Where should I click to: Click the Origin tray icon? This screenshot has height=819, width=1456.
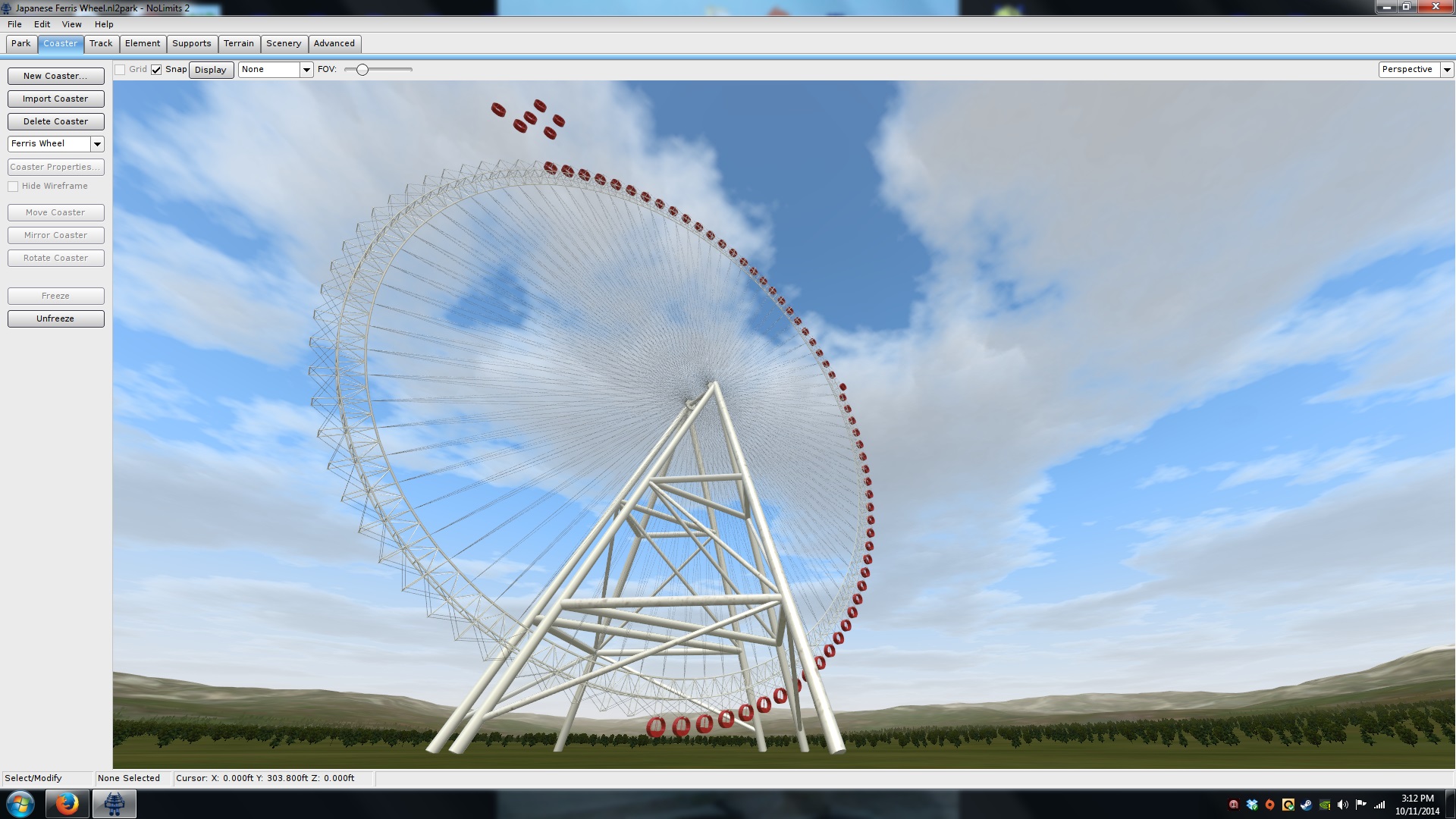coord(1270,805)
